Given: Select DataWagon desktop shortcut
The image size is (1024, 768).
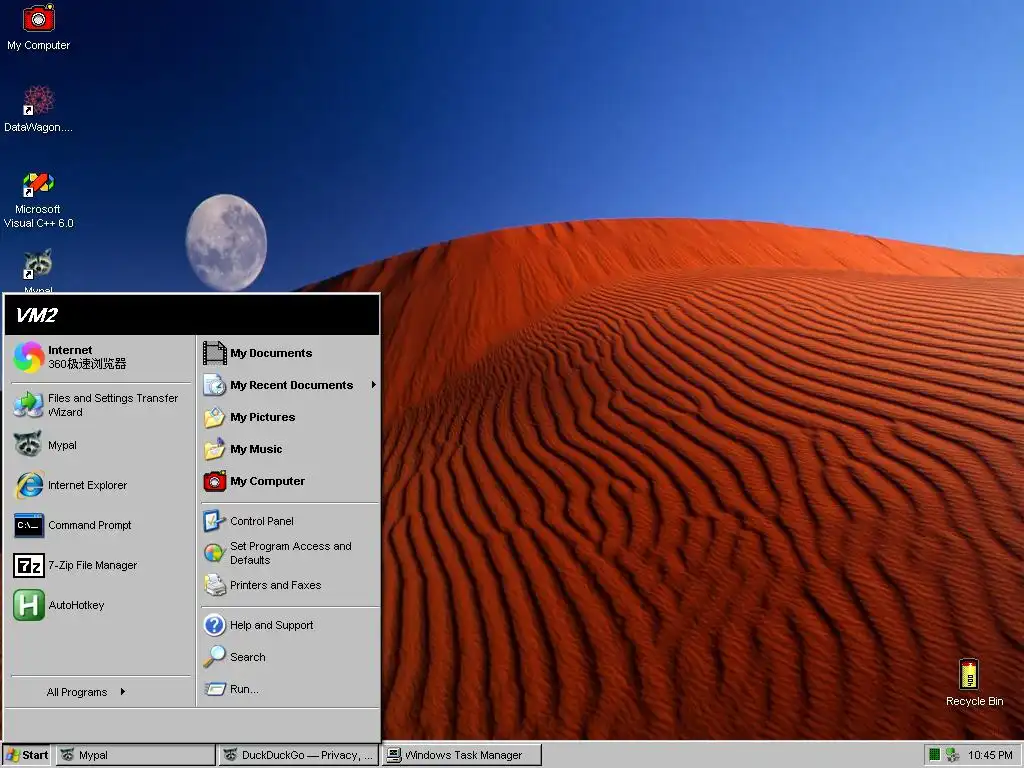Looking at the screenshot, I should click(38, 109).
